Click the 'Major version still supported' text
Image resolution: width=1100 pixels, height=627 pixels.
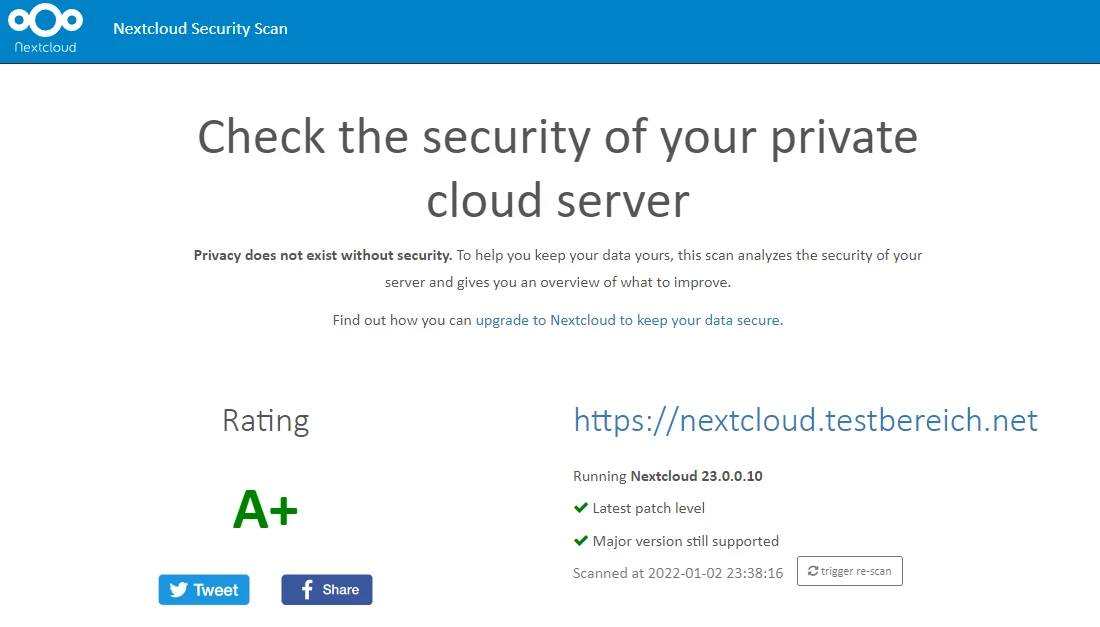coord(685,541)
